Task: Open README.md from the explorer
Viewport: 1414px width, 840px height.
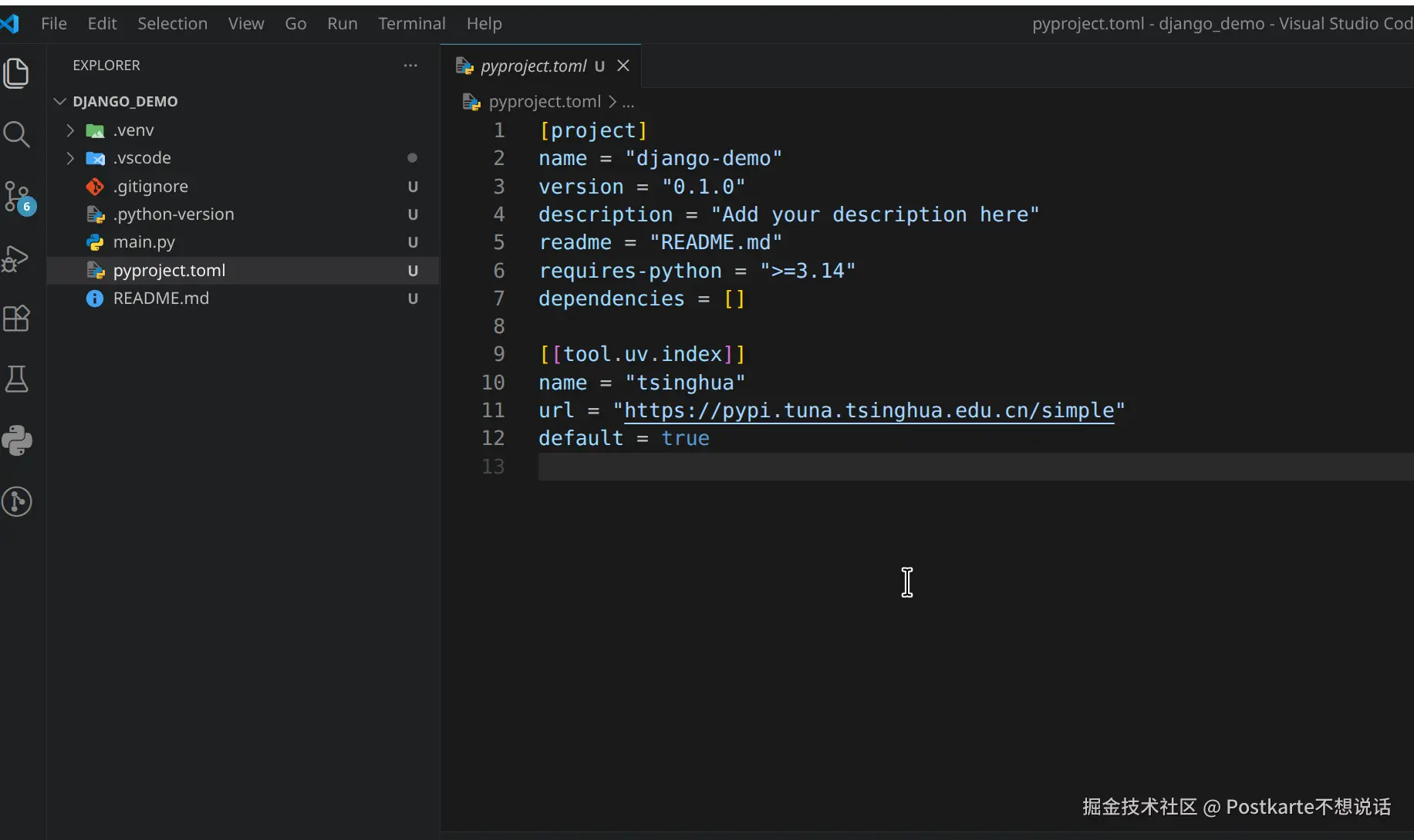Action: click(x=243, y=299)
